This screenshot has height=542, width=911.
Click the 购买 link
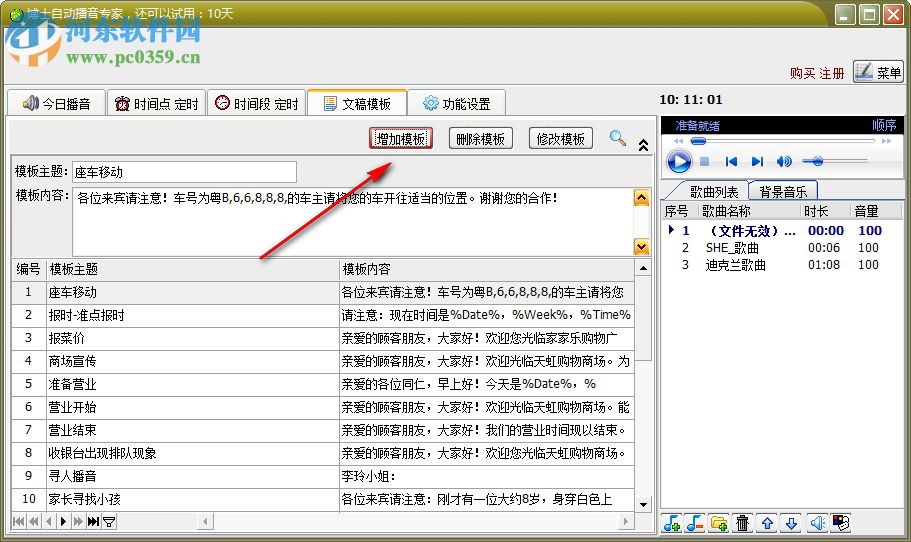tap(802, 73)
